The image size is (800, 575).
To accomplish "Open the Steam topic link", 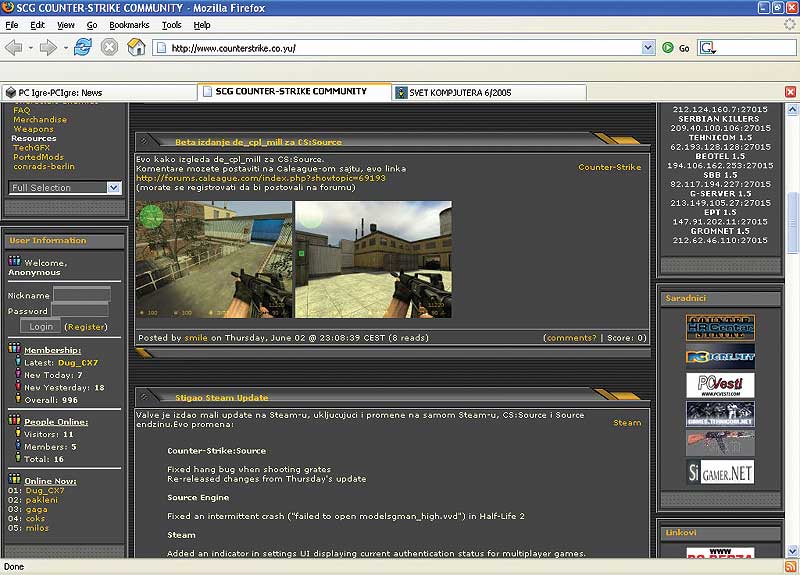I will [x=627, y=423].
